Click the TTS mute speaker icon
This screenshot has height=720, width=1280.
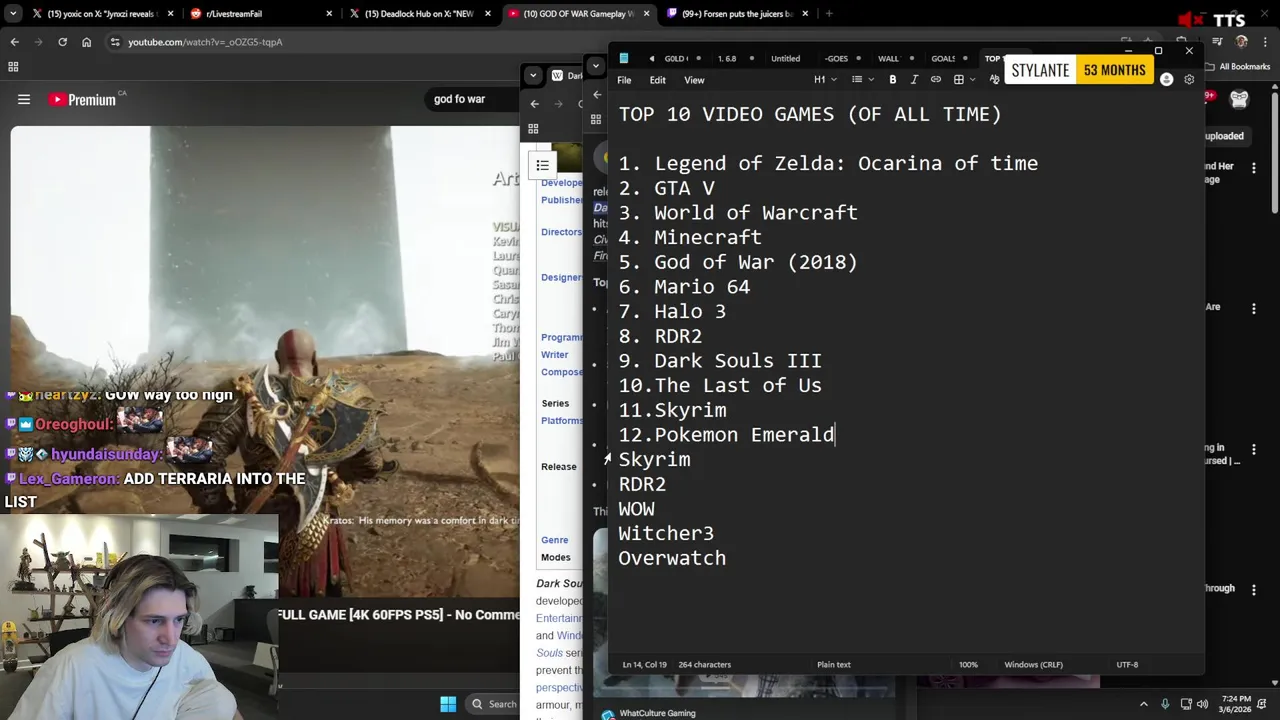1190,20
